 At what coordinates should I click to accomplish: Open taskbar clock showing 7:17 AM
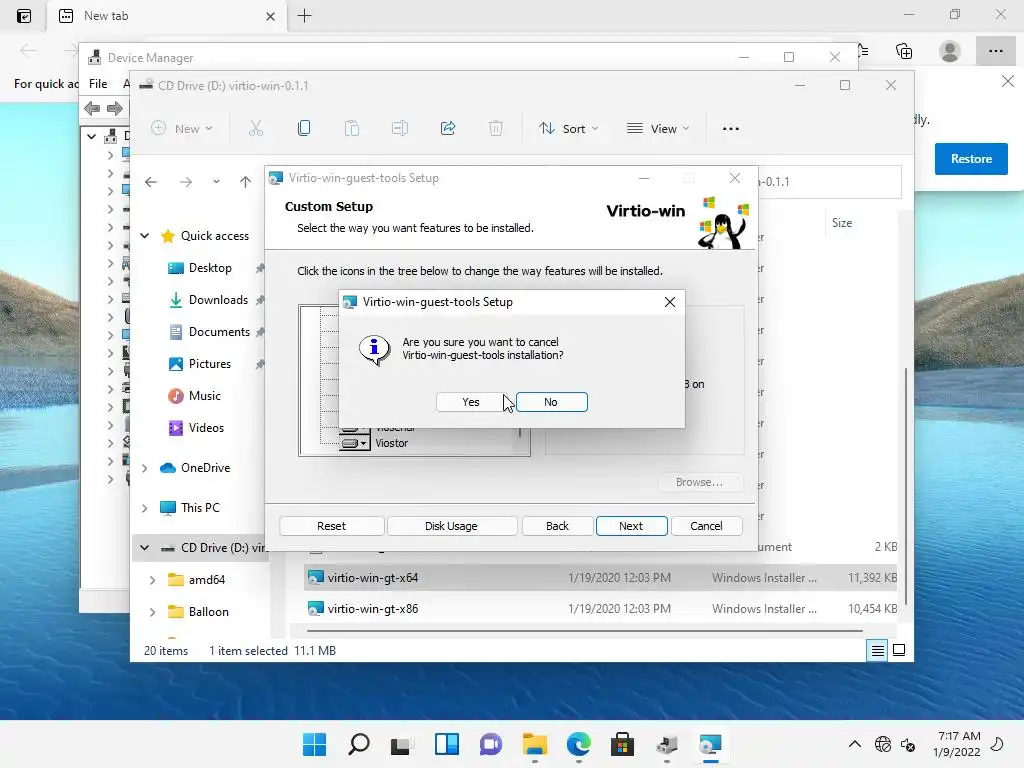pos(957,744)
